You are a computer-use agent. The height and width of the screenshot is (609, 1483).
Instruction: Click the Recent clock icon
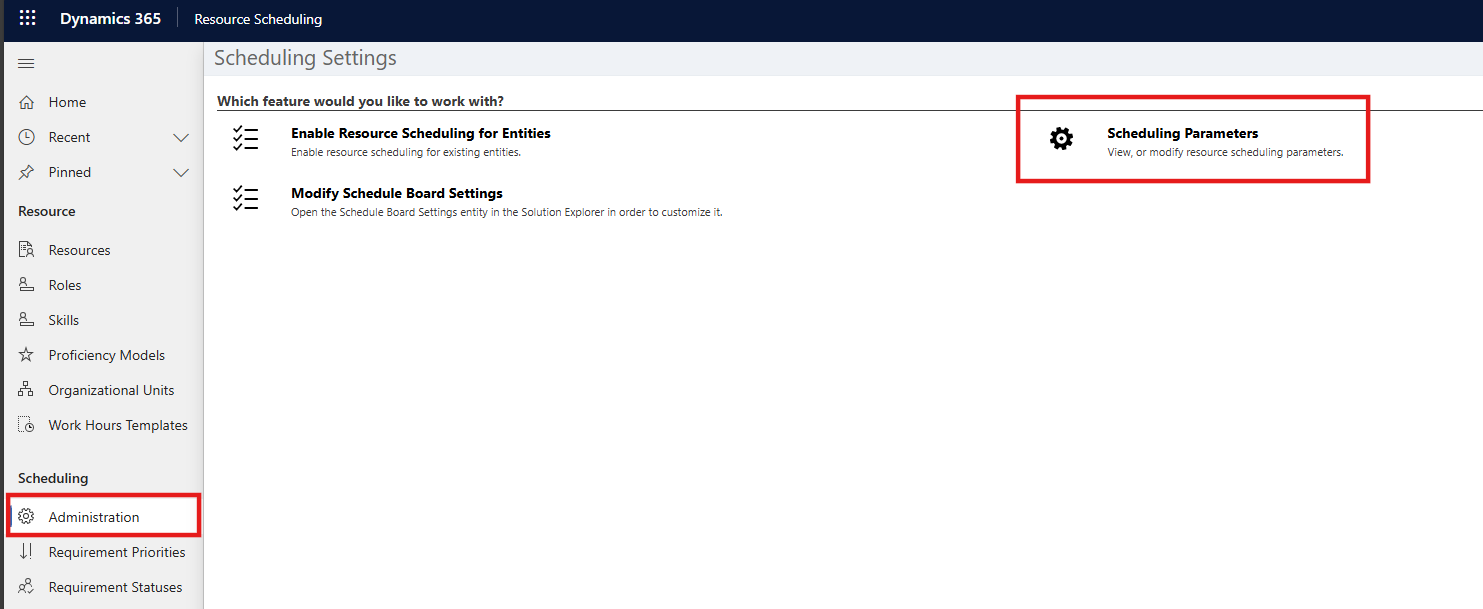click(x=27, y=137)
